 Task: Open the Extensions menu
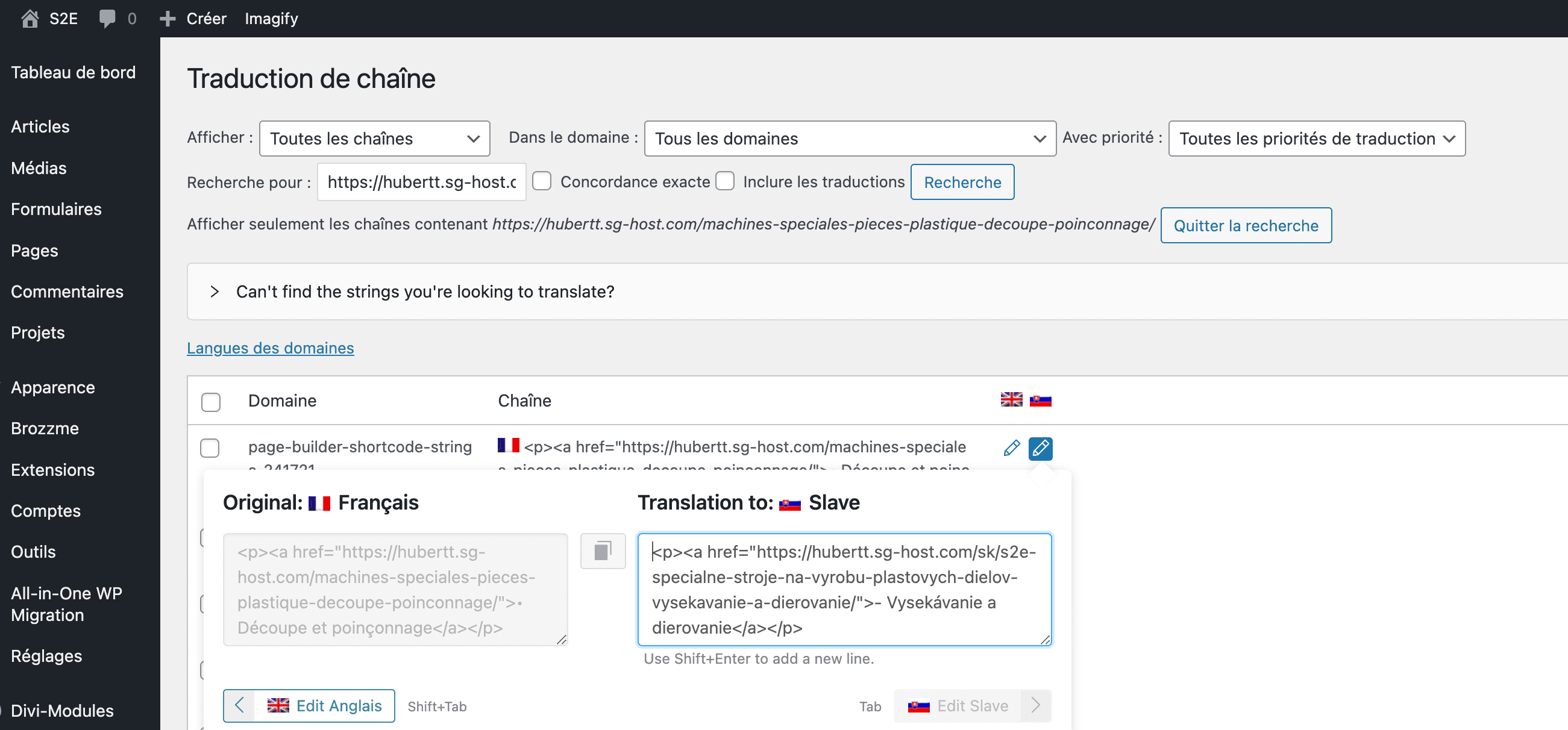[53, 470]
